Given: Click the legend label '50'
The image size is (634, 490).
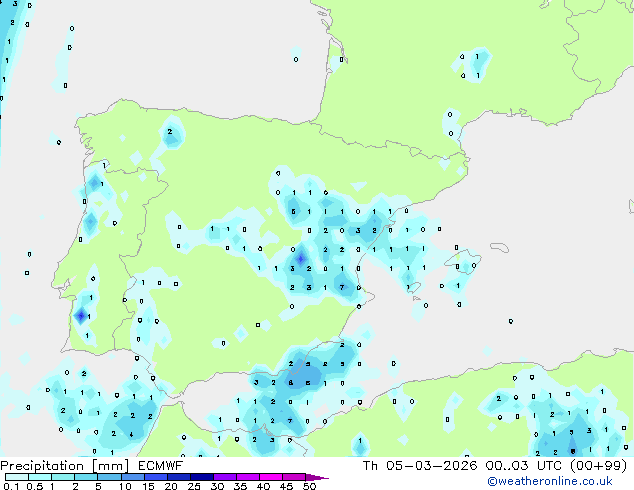Looking at the screenshot, I should [x=310, y=486].
